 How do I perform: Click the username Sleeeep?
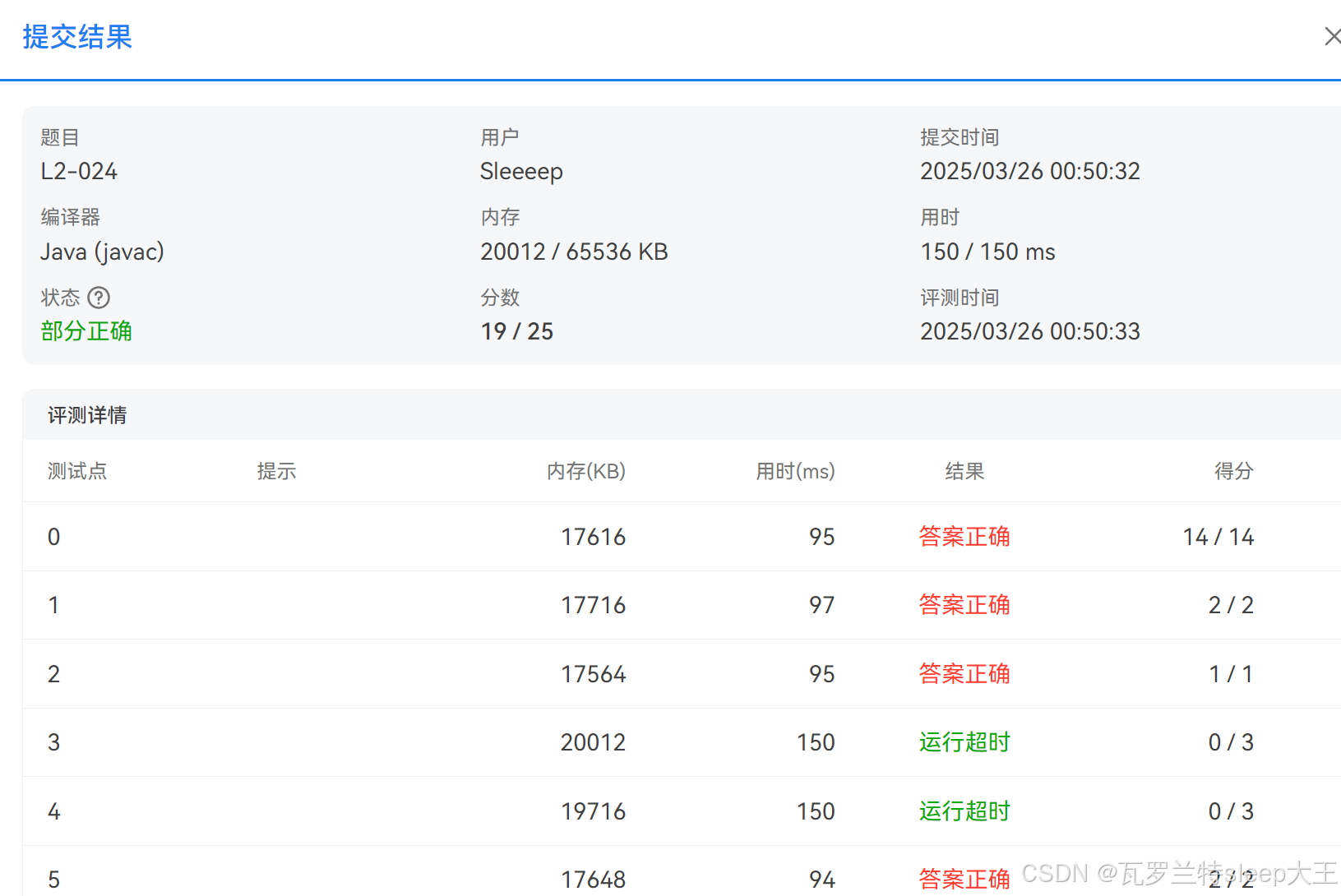tap(521, 171)
